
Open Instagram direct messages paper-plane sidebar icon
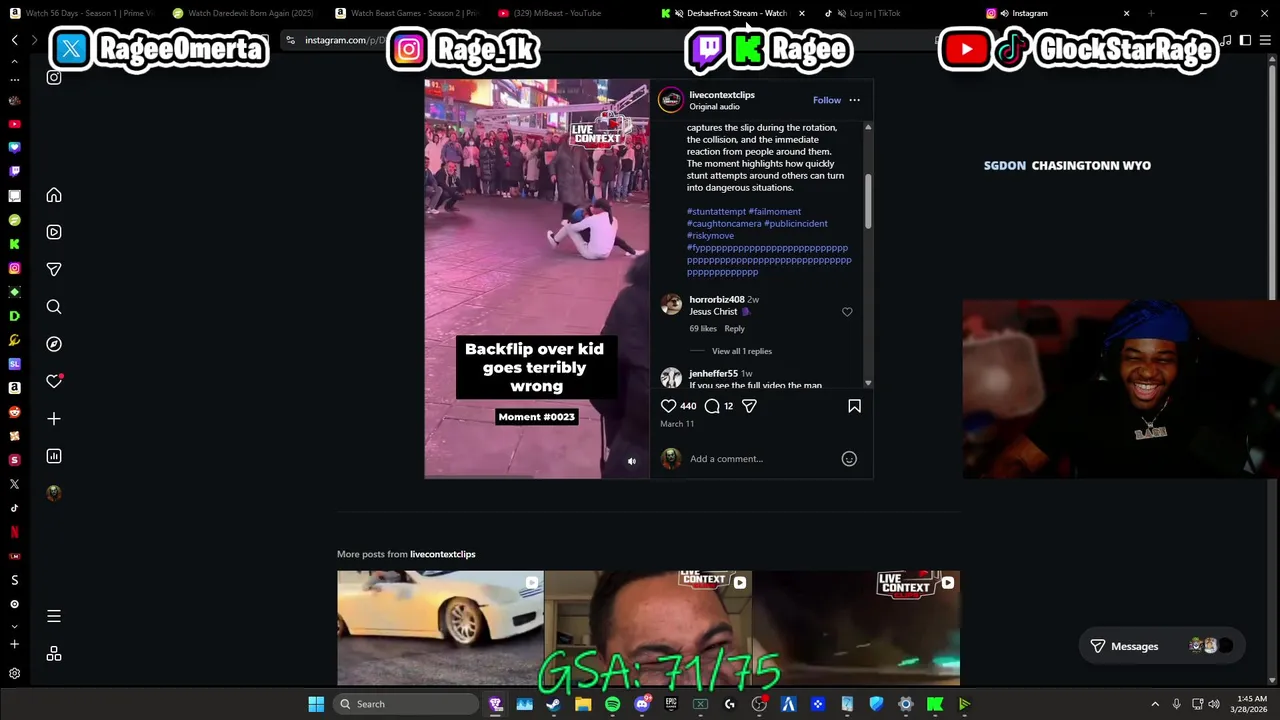click(x=54, y=269)
